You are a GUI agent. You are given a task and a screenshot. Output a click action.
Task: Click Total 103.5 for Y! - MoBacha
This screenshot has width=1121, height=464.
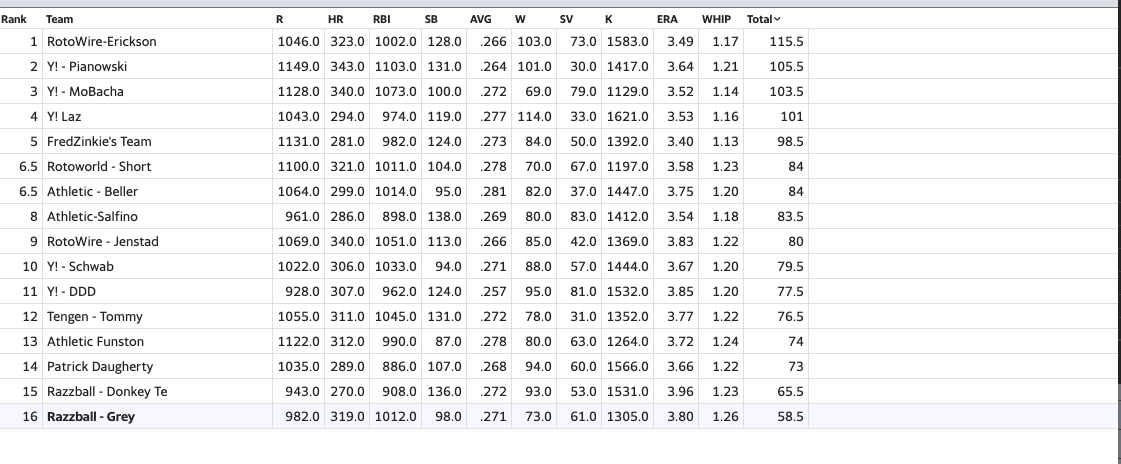click(x=786, y=92)
